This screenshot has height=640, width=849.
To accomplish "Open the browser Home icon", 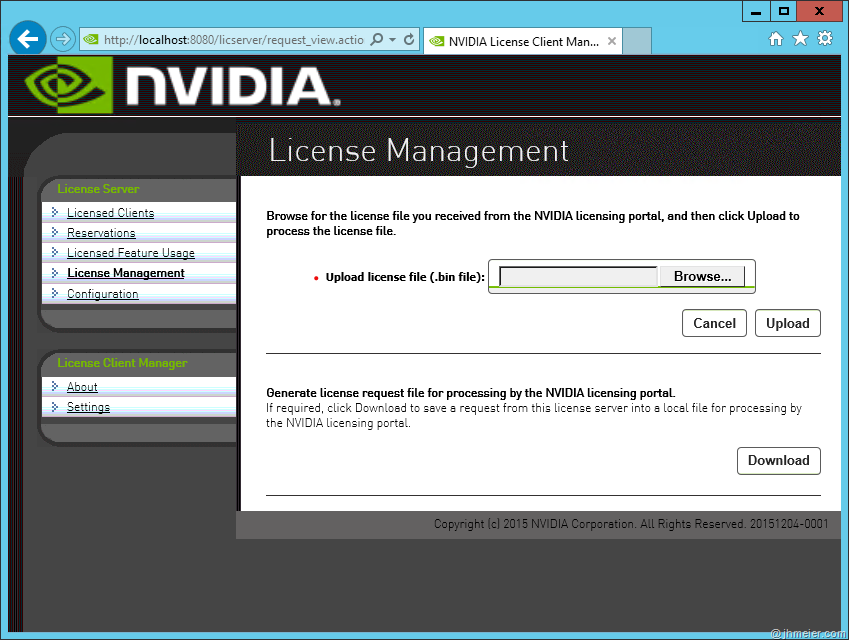I will (x=775, y=39).
